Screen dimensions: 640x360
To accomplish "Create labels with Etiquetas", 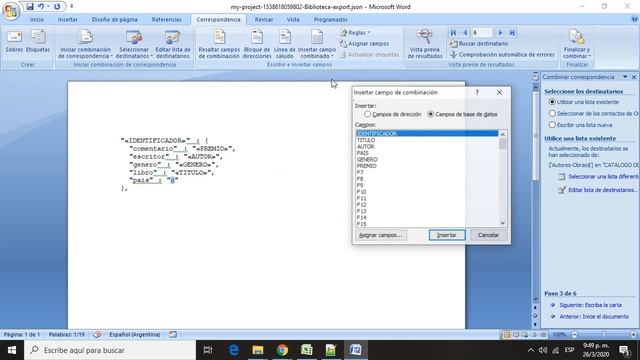I will pos(38,42).
